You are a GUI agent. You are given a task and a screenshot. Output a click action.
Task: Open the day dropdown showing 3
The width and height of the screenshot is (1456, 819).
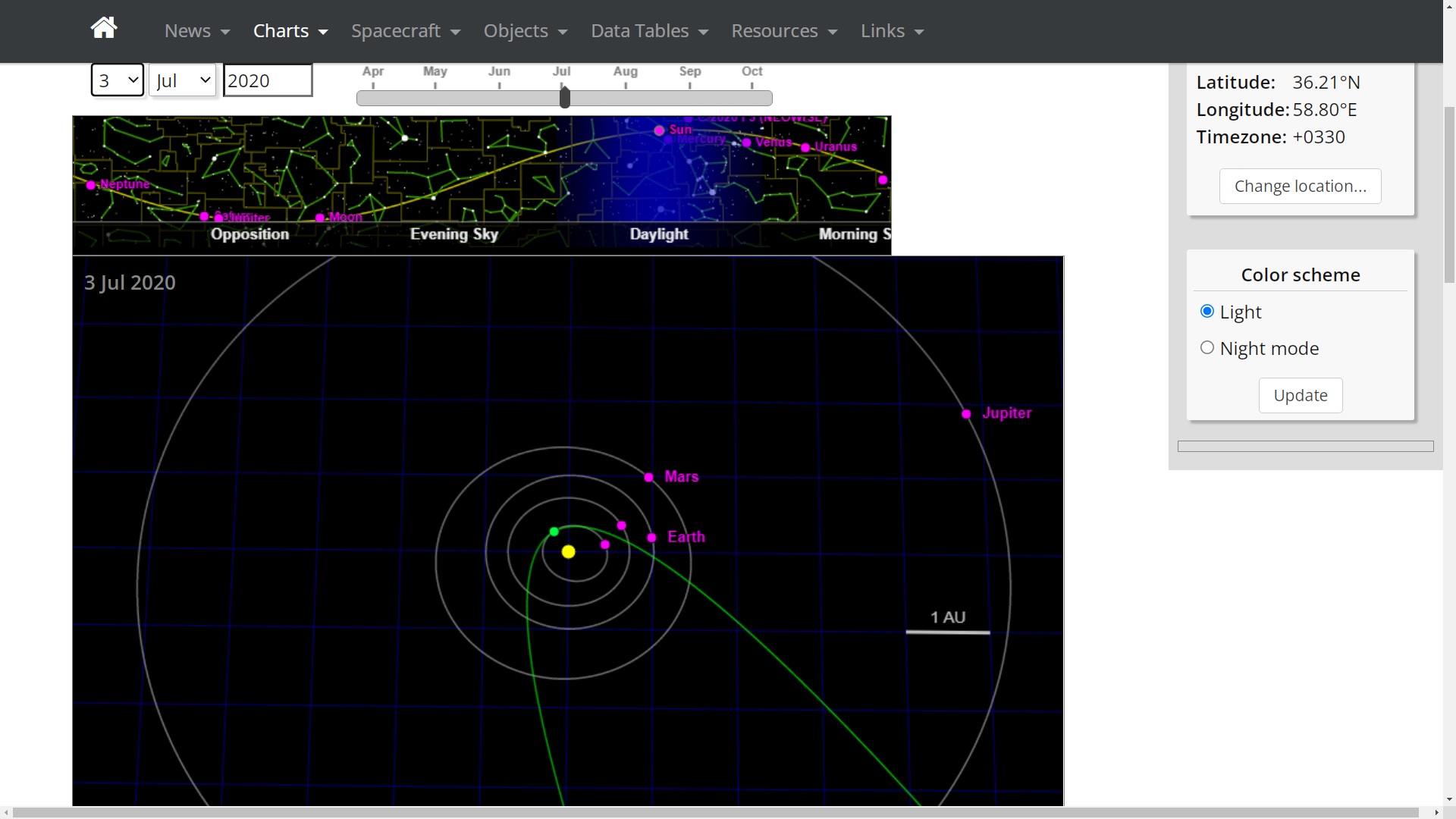[118, 80]
